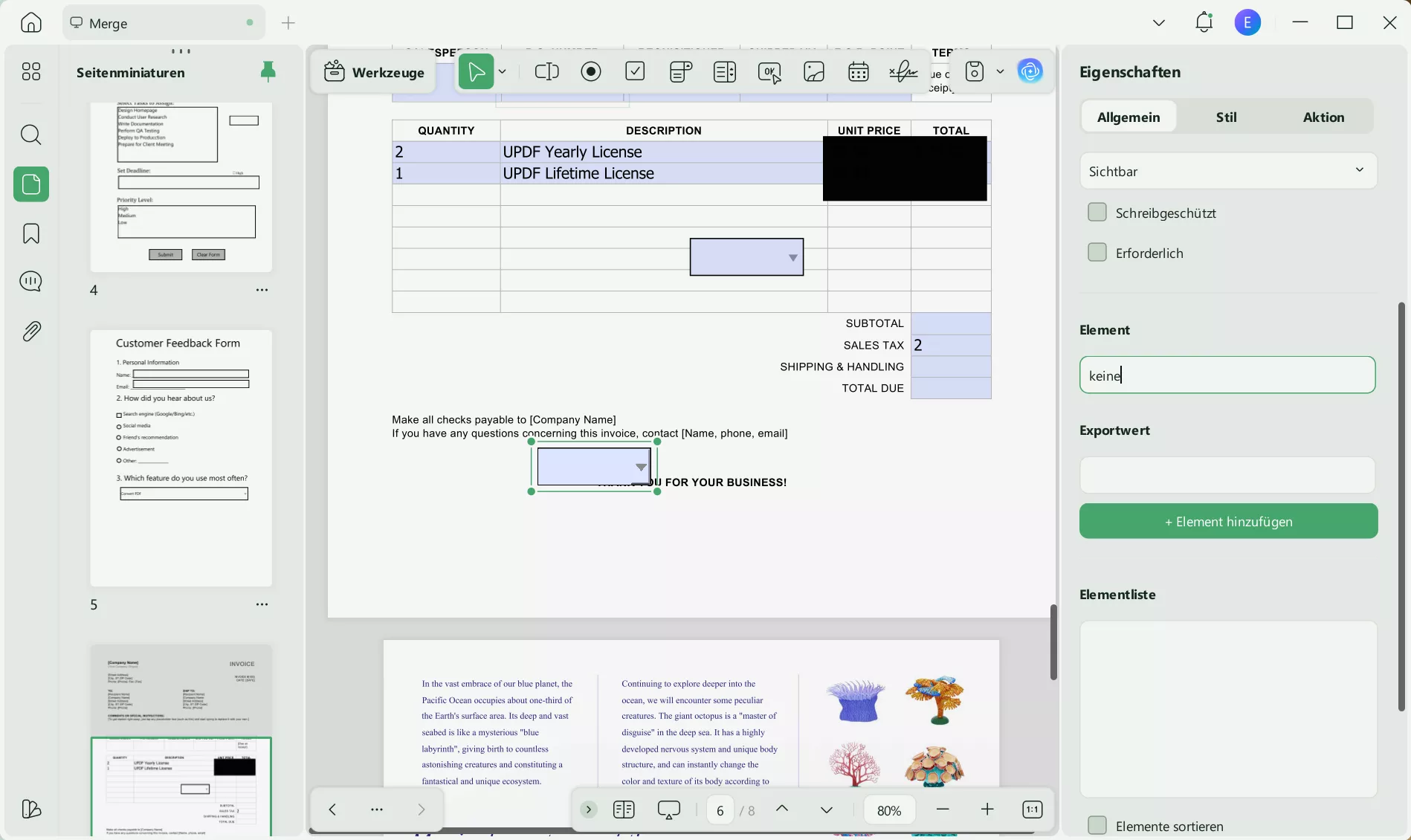Select the Text field tool

(546, 71)
